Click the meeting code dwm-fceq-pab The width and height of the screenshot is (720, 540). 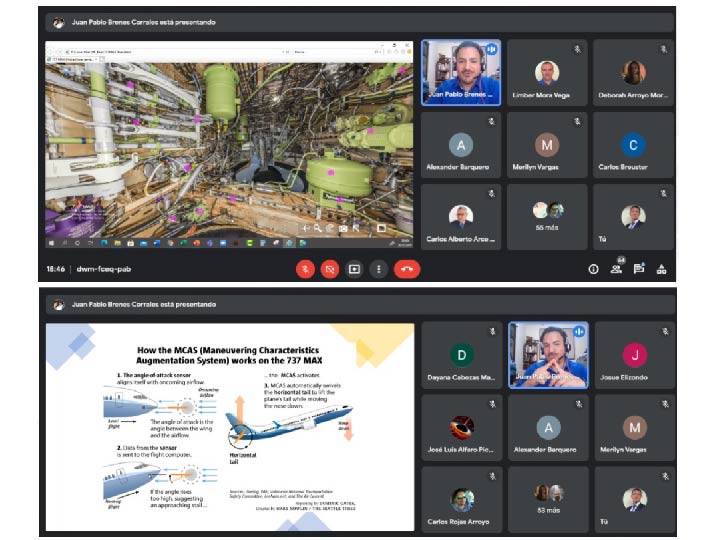tap(103, 269)
